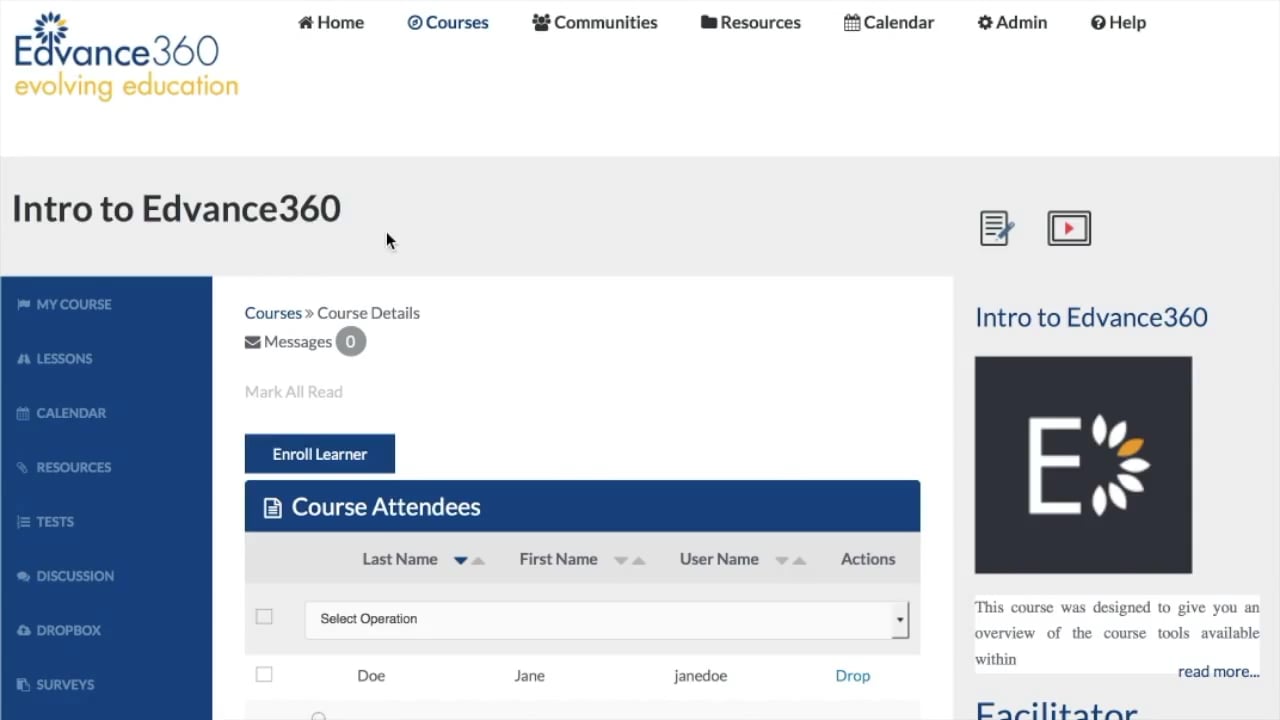1280x720 pixels.
Task: Sort User Name column descending arrow
Action: (x=782, y=560)
